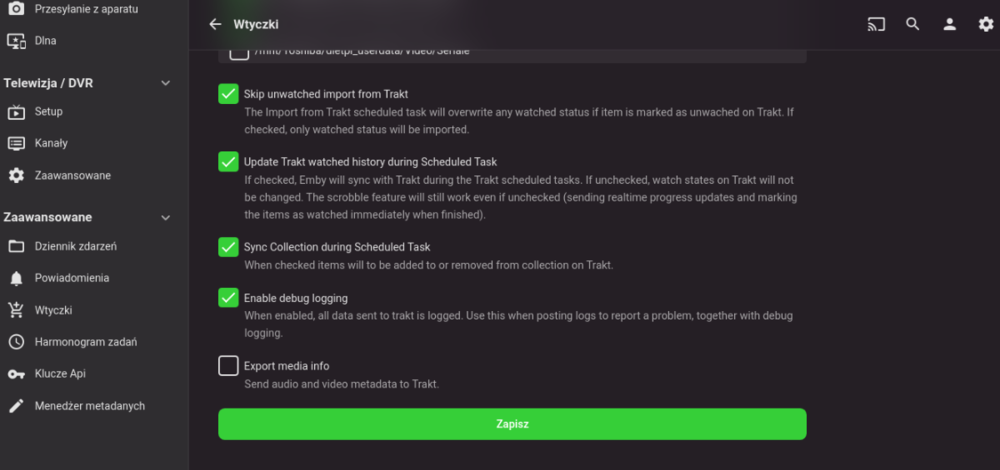Click the search magnifier icon
The image size is (1000, 470).
[912, 24]
